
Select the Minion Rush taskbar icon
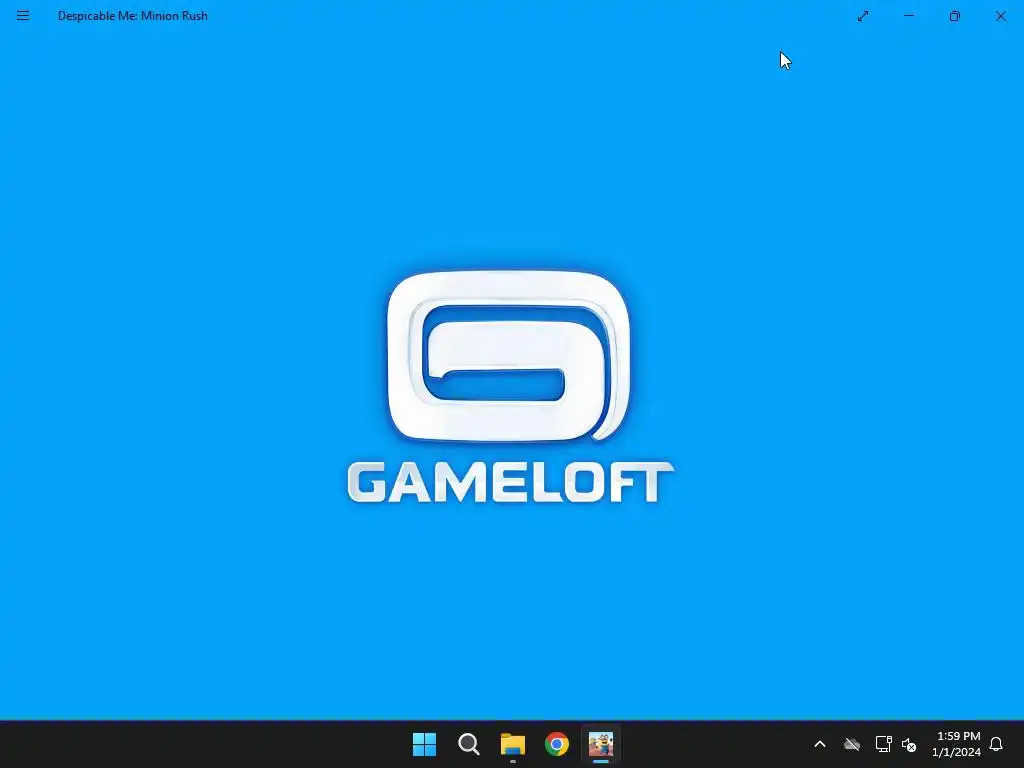pos(601,744)
